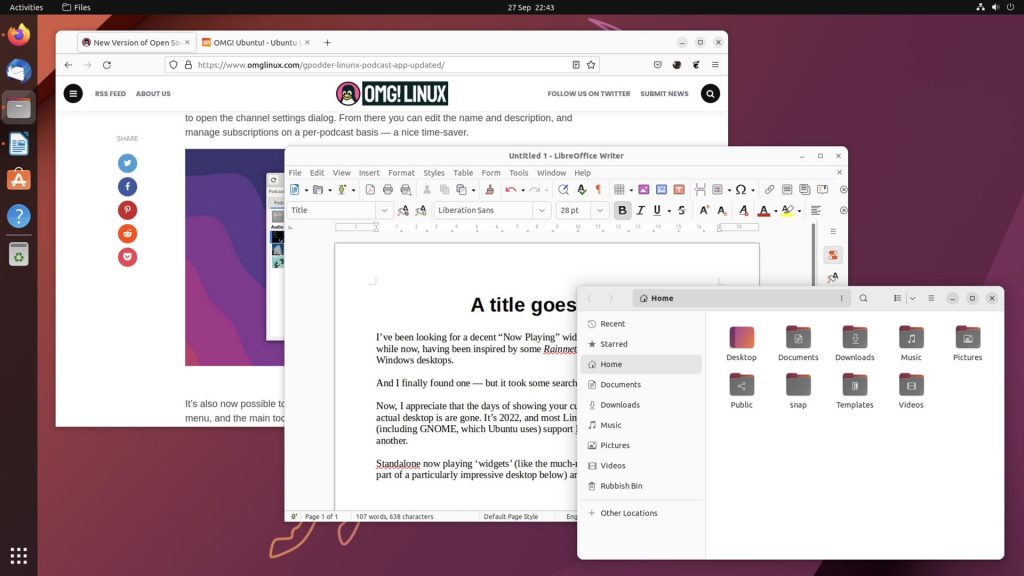
Task: Open Save dropdown arrow in Writer toolbar
Action: pyautogui.click(x=353, y=191)
